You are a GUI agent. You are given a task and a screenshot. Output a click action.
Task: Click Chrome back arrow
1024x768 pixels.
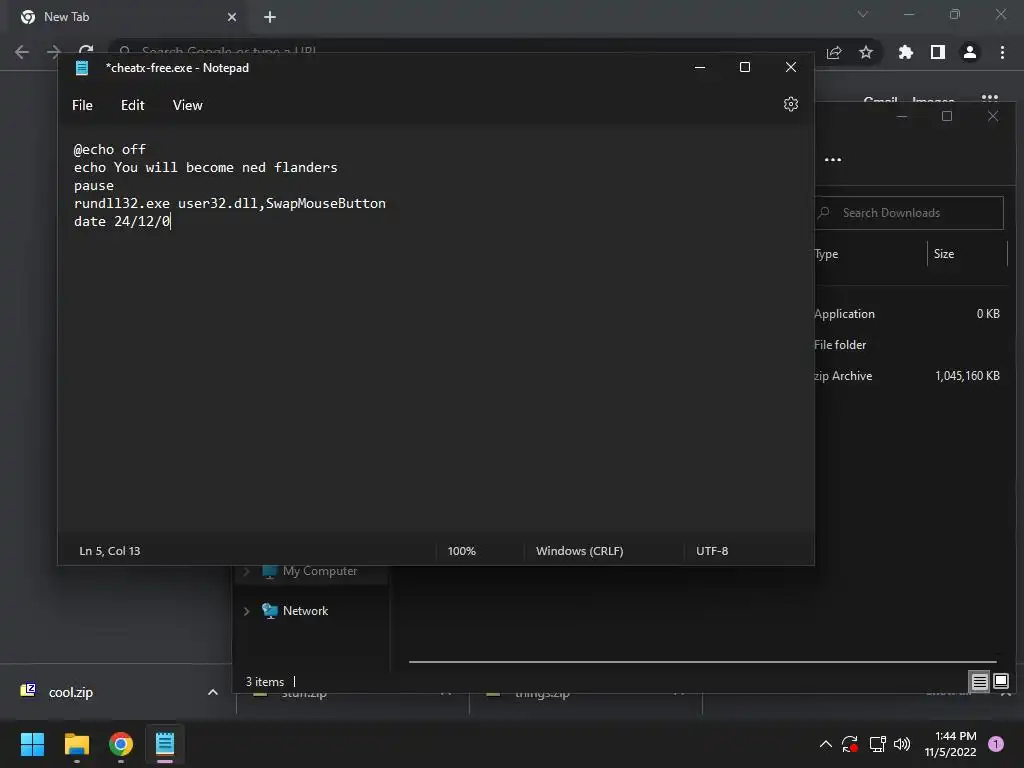pos(22,52)
